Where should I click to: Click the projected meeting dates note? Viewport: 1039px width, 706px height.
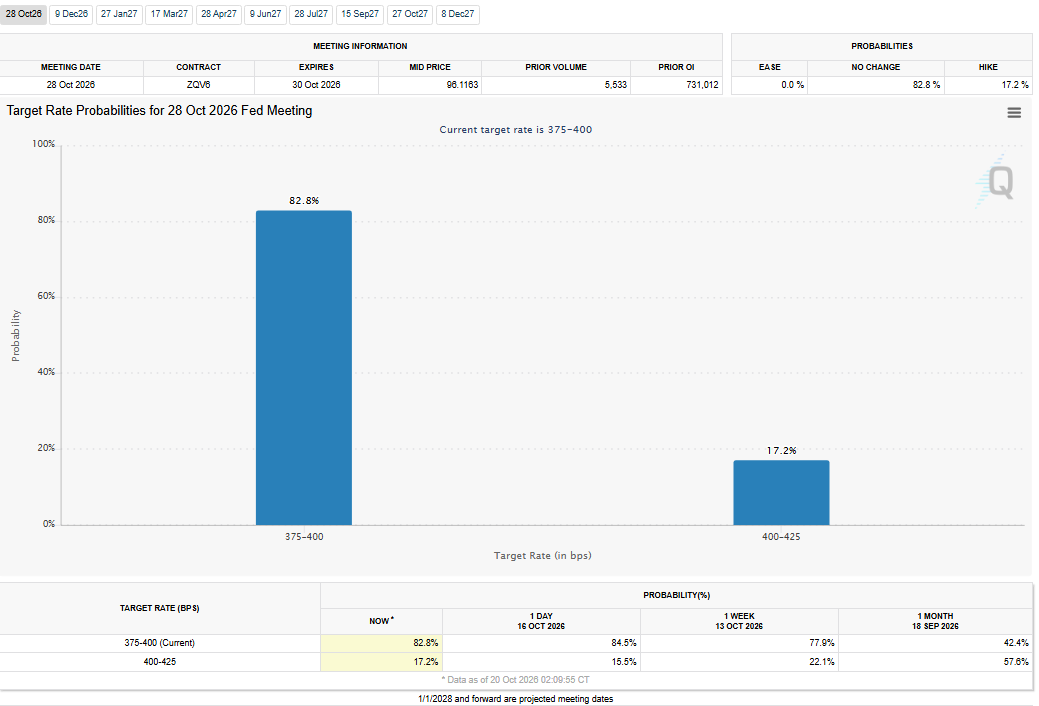516,699
